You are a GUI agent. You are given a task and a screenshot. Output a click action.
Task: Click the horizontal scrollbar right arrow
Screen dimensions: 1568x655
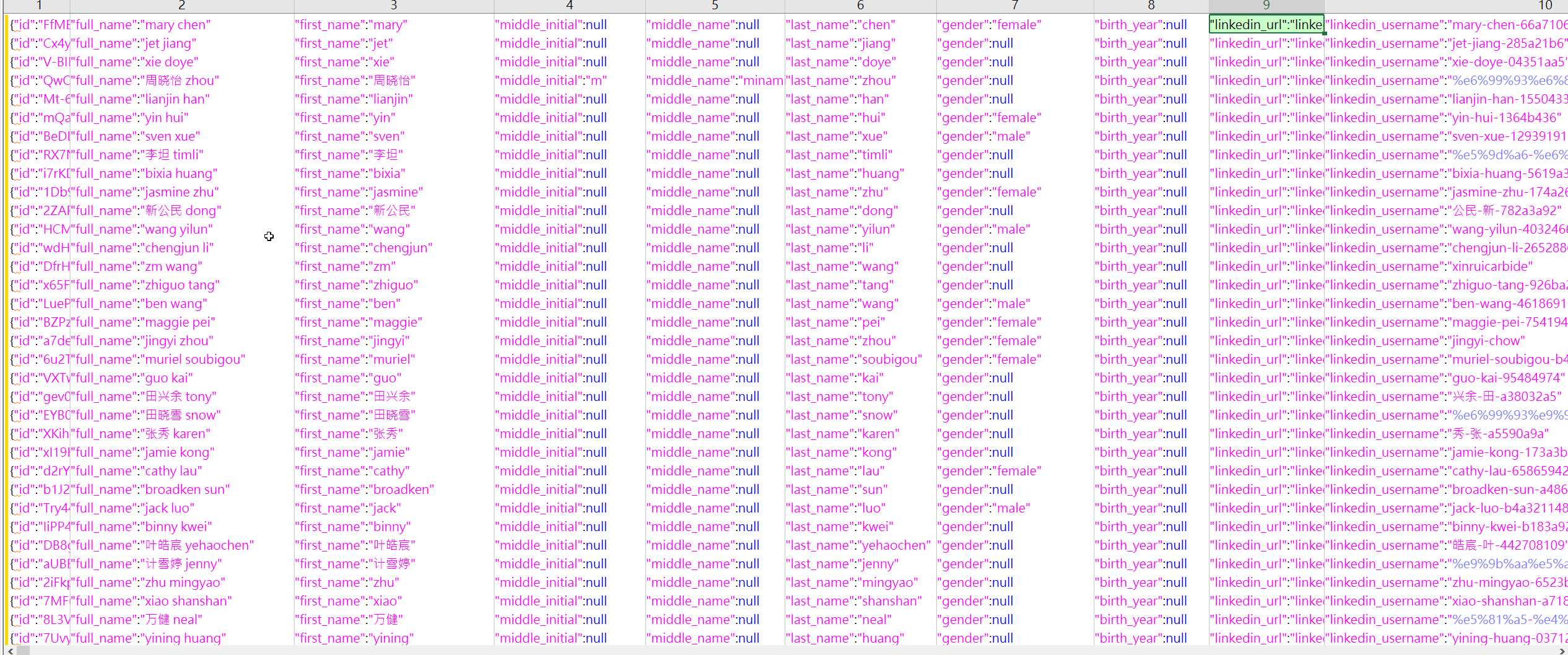[1563, 651]
